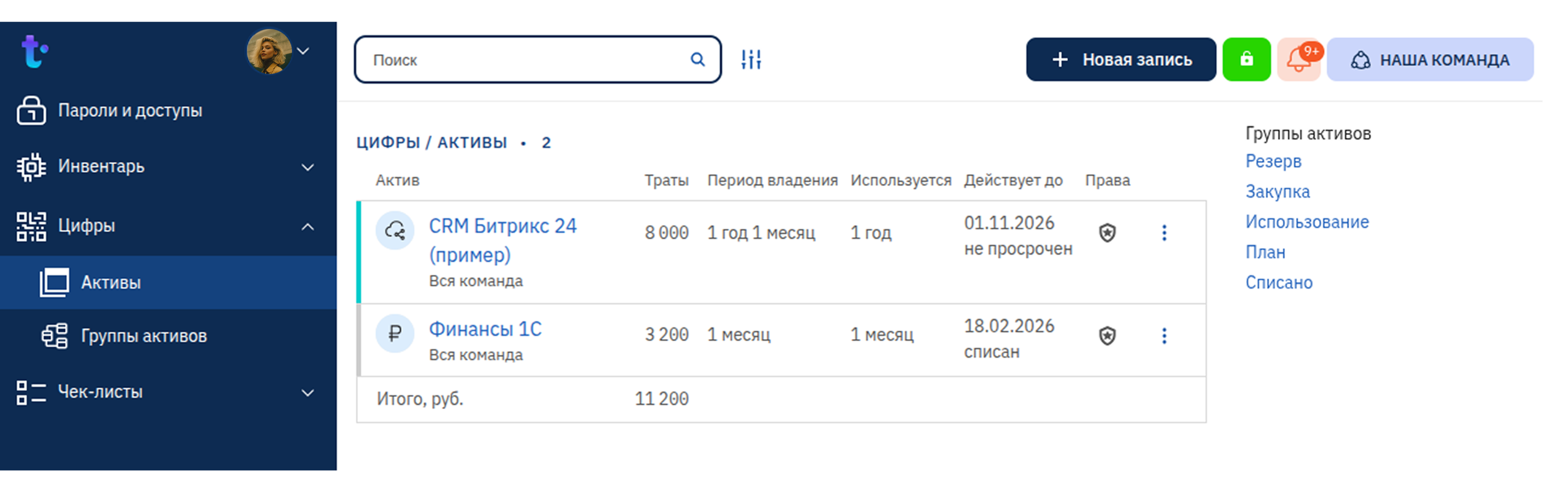Click the ruble icon of Финансы 1С

395,333
